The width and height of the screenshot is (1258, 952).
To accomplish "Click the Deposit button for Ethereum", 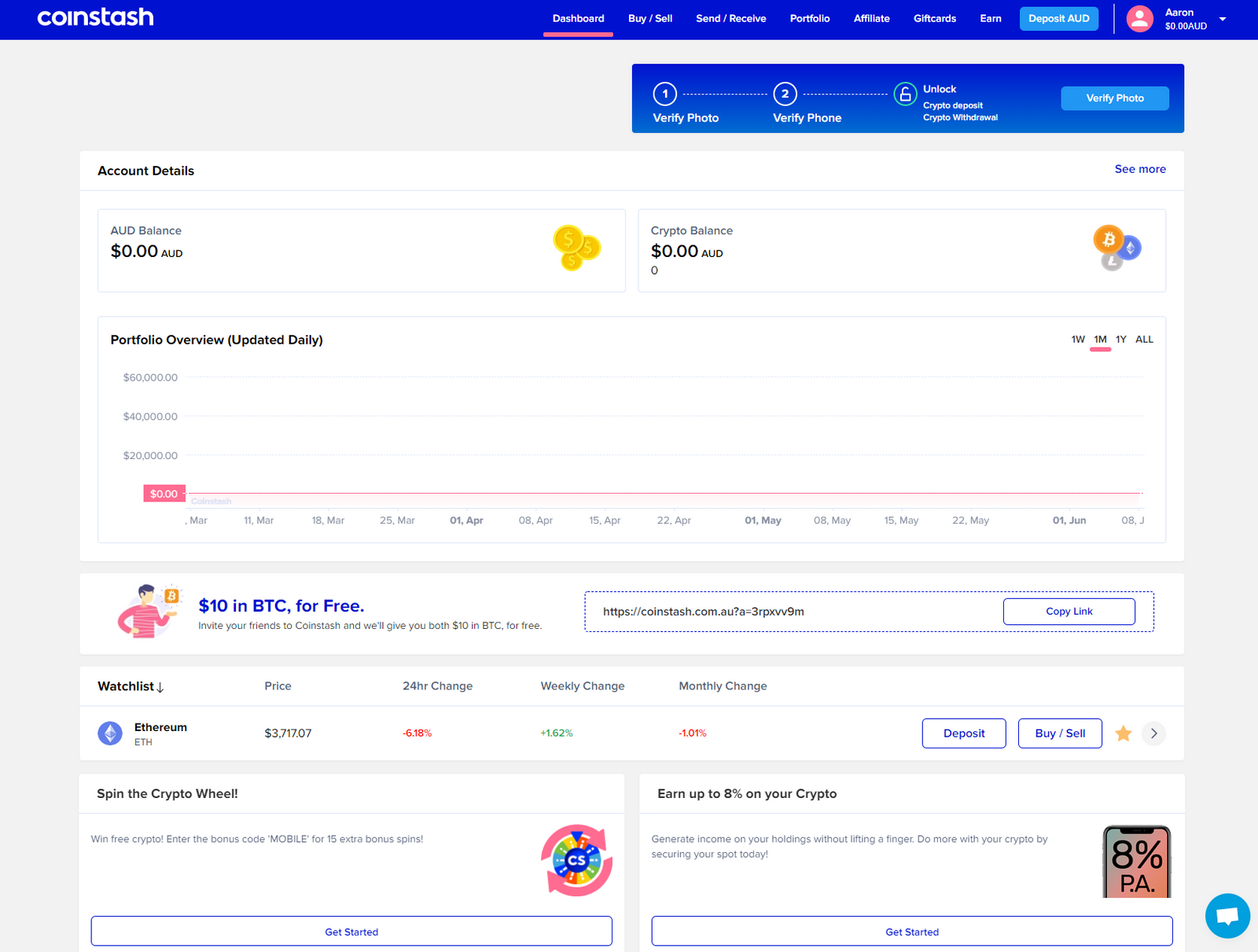I will (964, 733).
